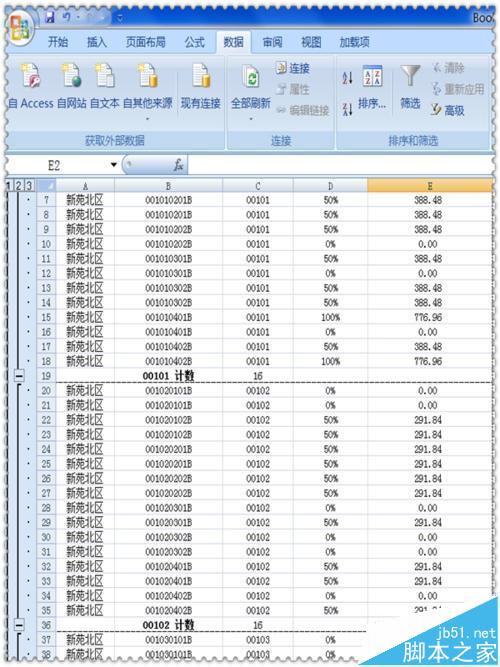Select column E header
The height and width of the screenshot is (667, 500).
point(430,185)
